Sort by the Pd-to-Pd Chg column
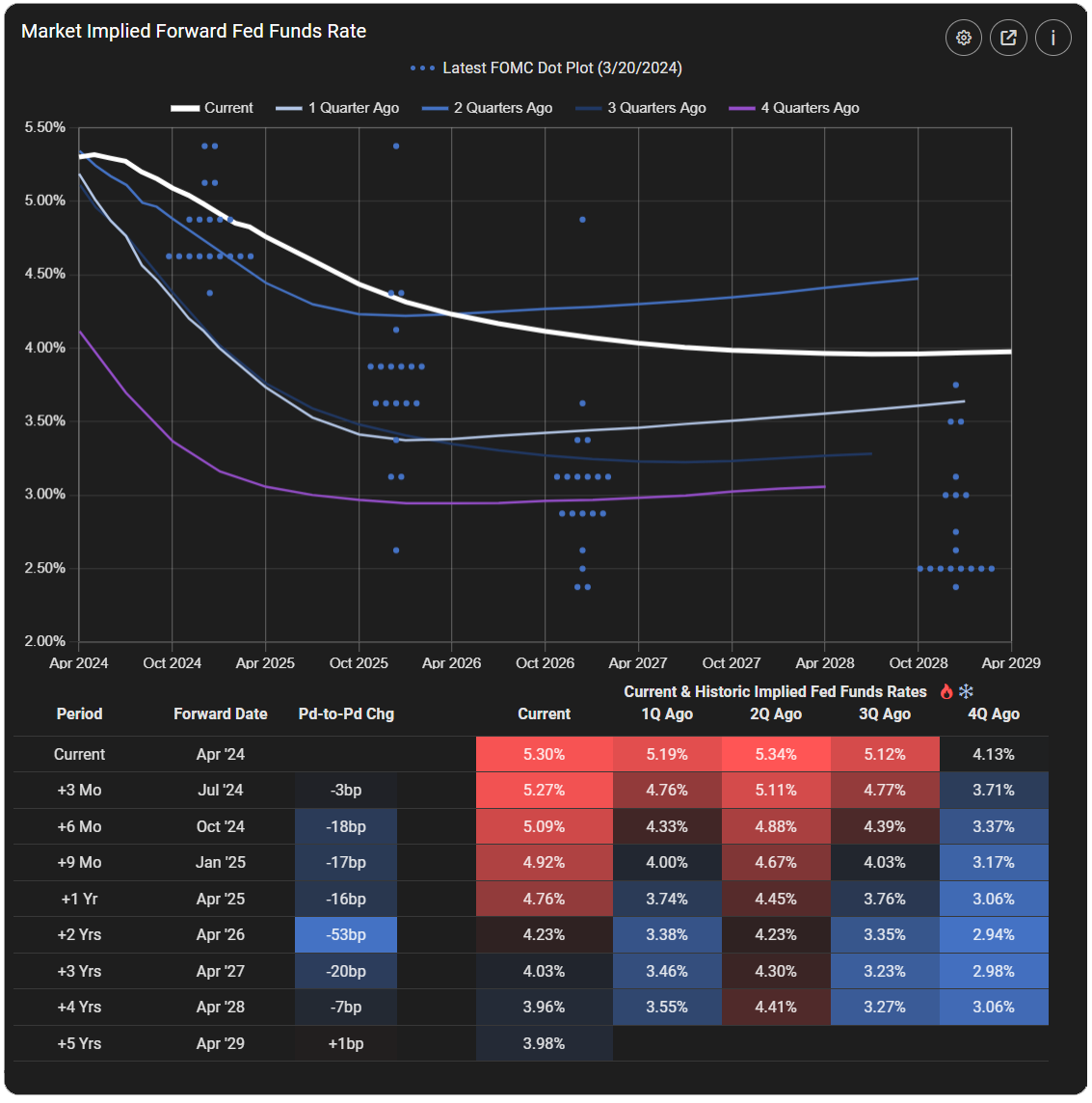The image size is (1092, 1103). tap(345, 713)
